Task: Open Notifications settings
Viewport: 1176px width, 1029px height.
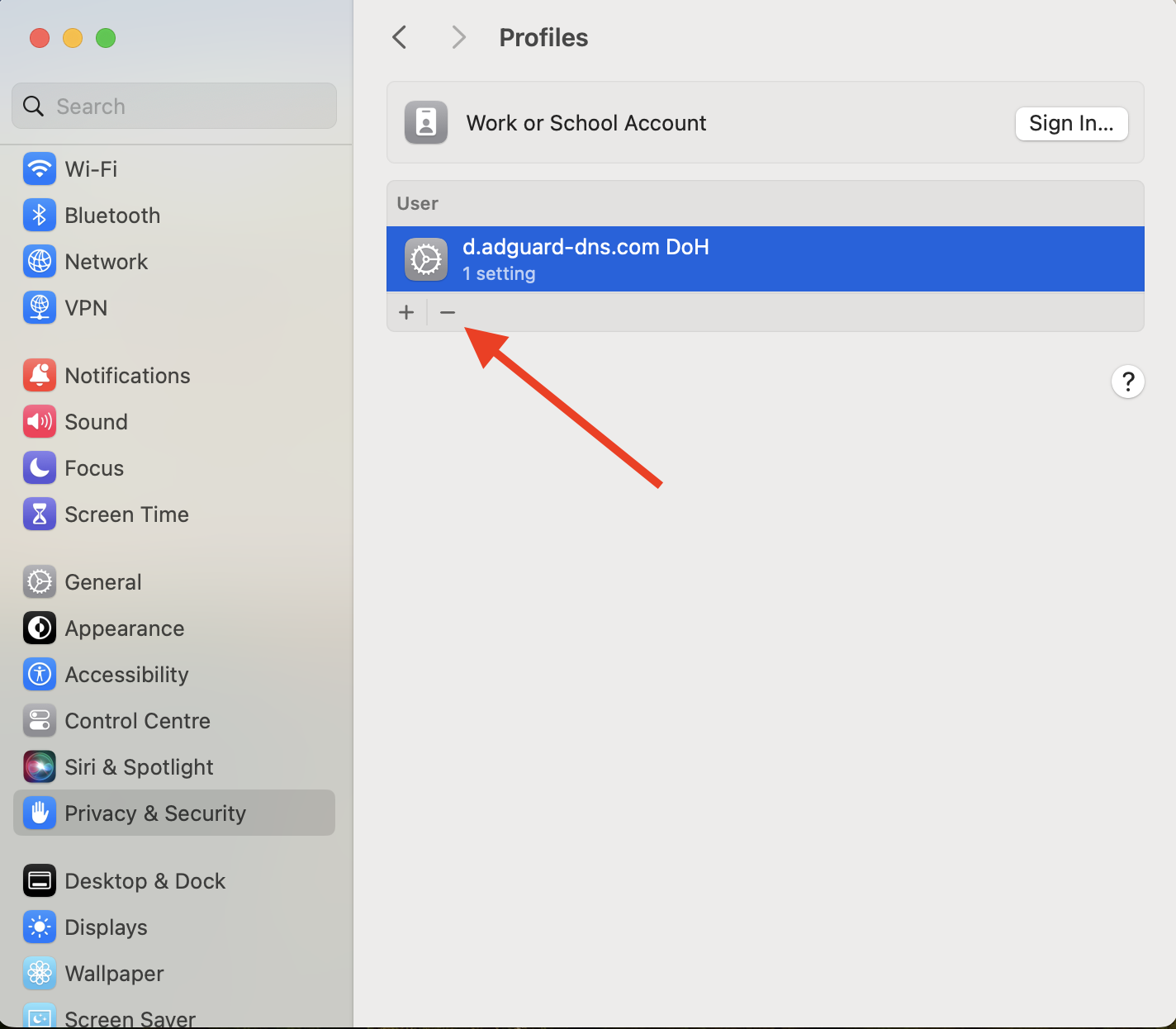Action: tap(127, 375)
